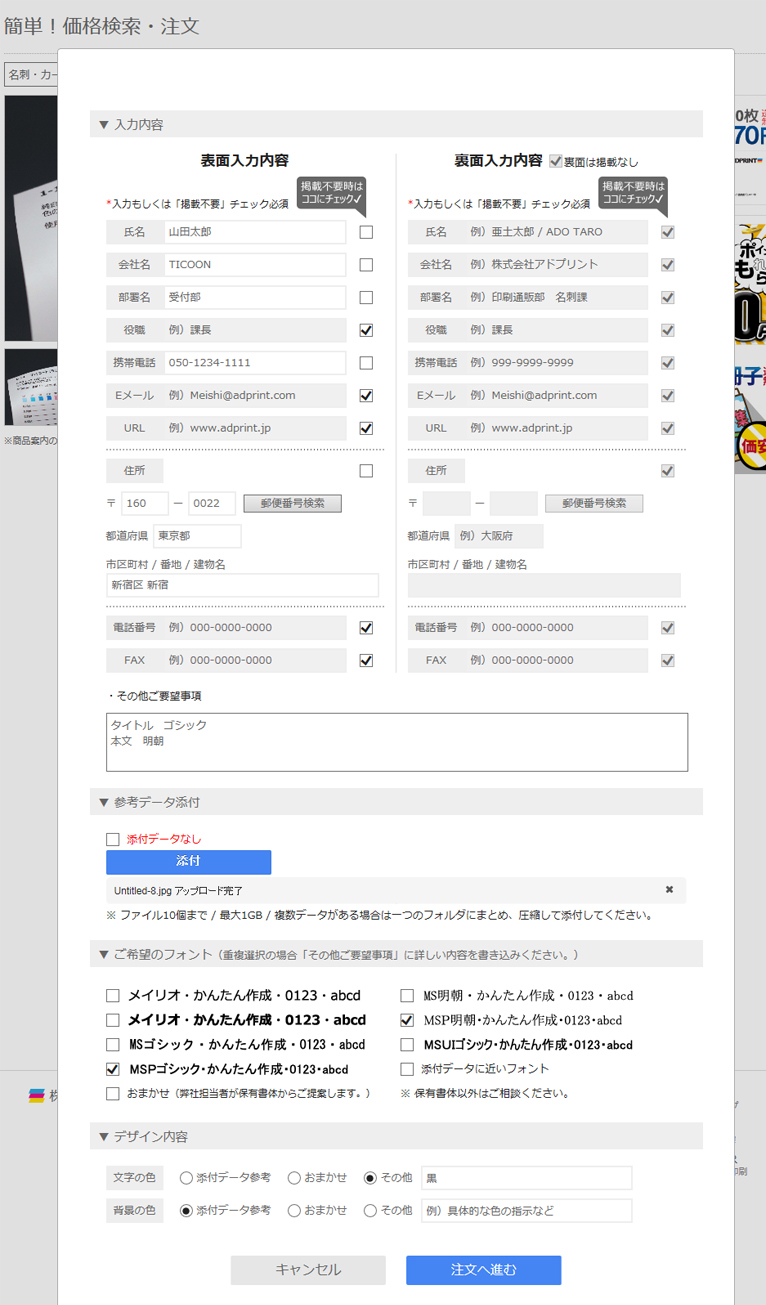Collapse the 参考データ添付 section

click(x=149, y=802)
